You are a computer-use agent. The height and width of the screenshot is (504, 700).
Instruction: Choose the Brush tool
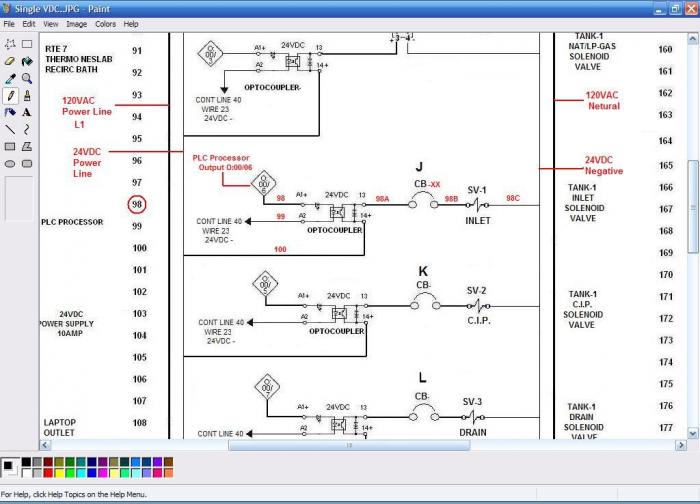pyautogui.click(x=27, y=96)
